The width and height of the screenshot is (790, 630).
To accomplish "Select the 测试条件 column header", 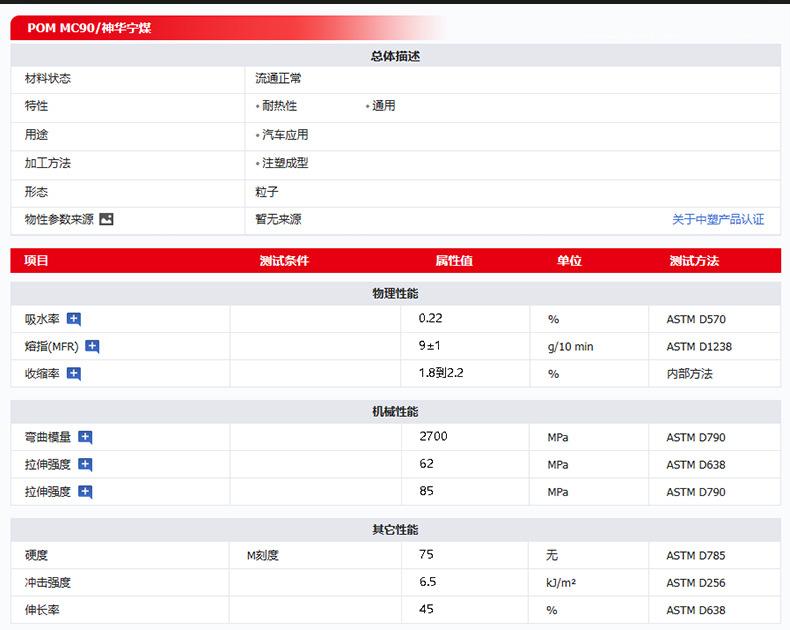I will (284, 261).
